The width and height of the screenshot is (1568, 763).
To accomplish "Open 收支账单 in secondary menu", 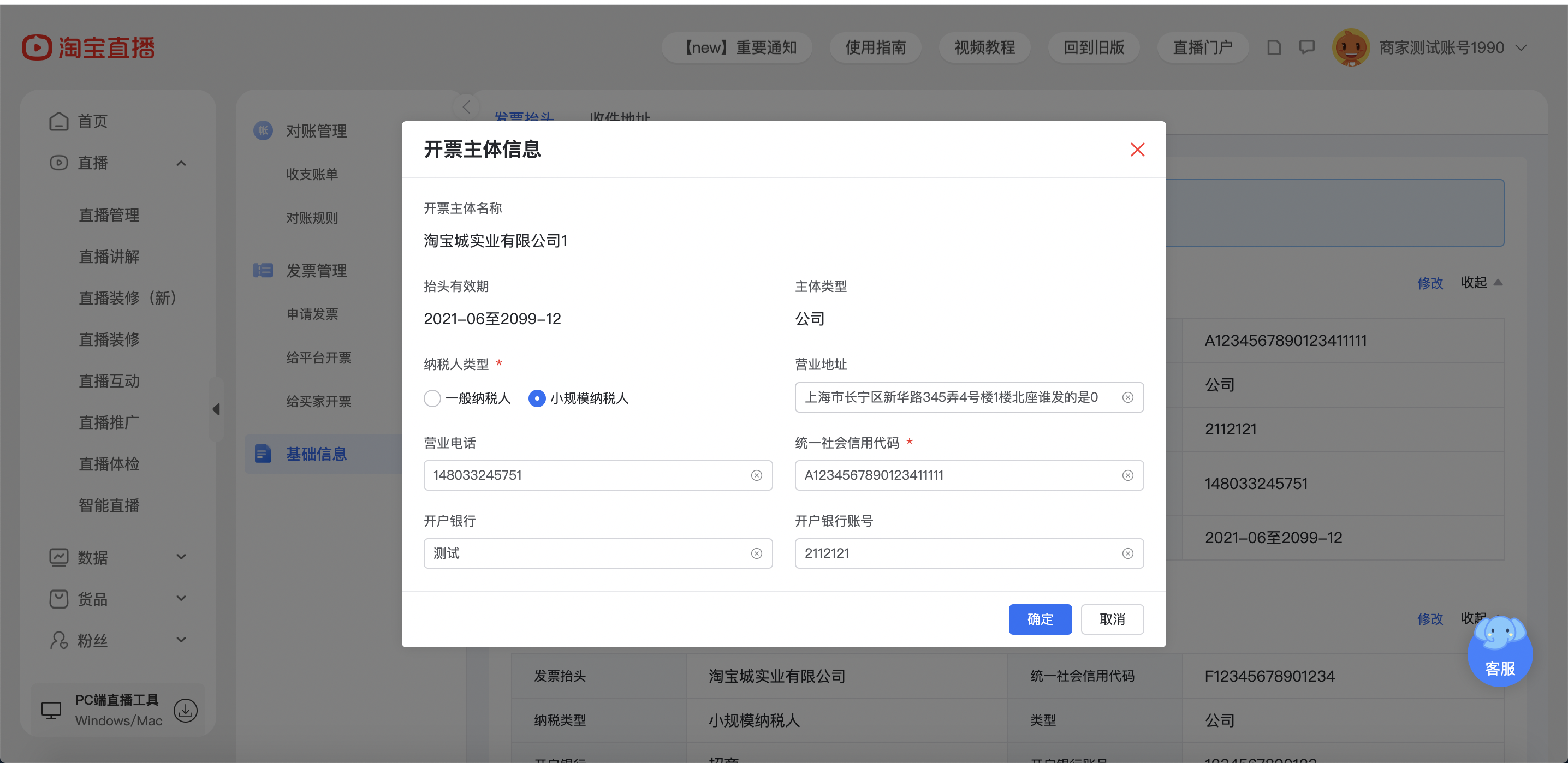I will pos(312,174).
